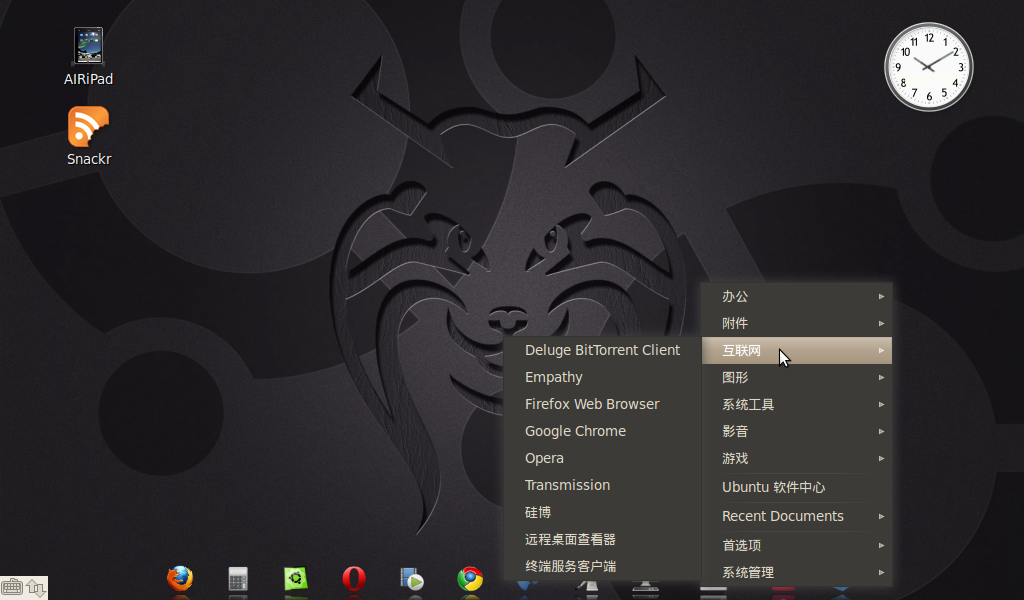Open the 图形 submenu
Screen dimensions: 1024x600
(x=797, y=377)
